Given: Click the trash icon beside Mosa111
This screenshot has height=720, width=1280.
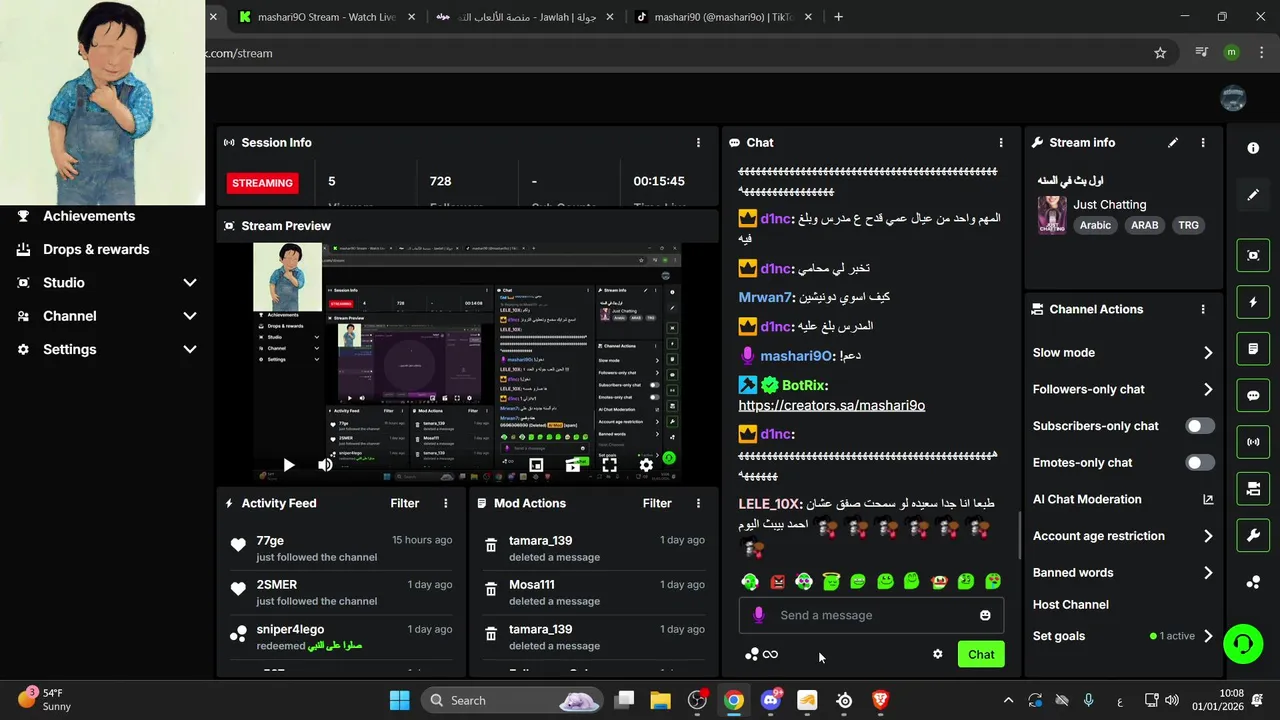Looking at the screenshot, I should click(x=491, y=591).
